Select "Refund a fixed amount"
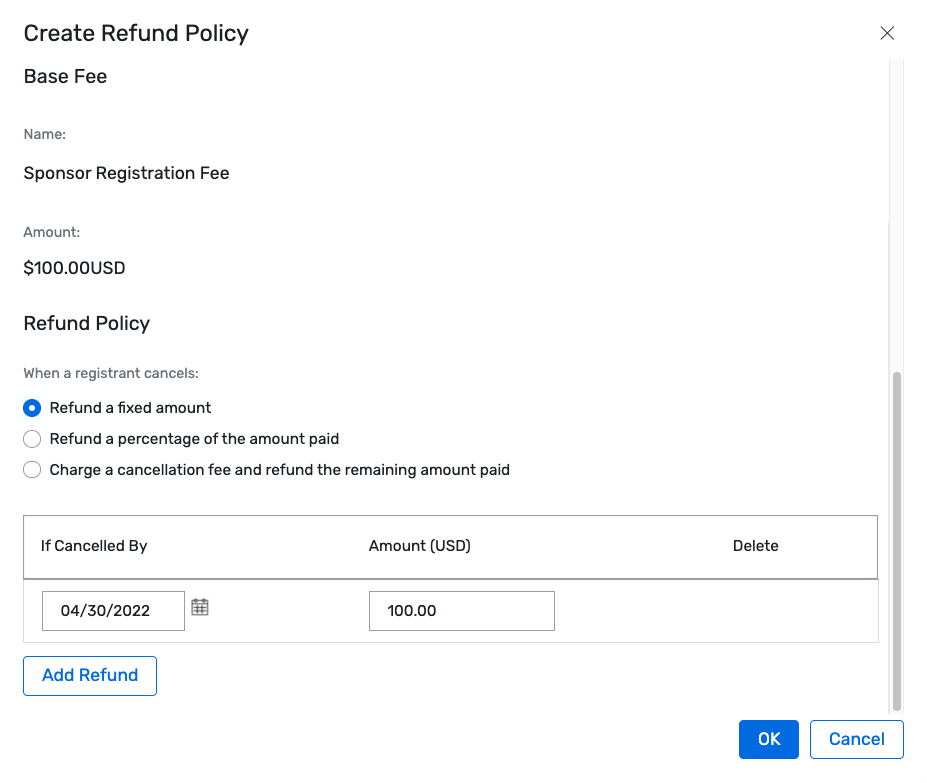The image size is (927, 783). [31, 408]
